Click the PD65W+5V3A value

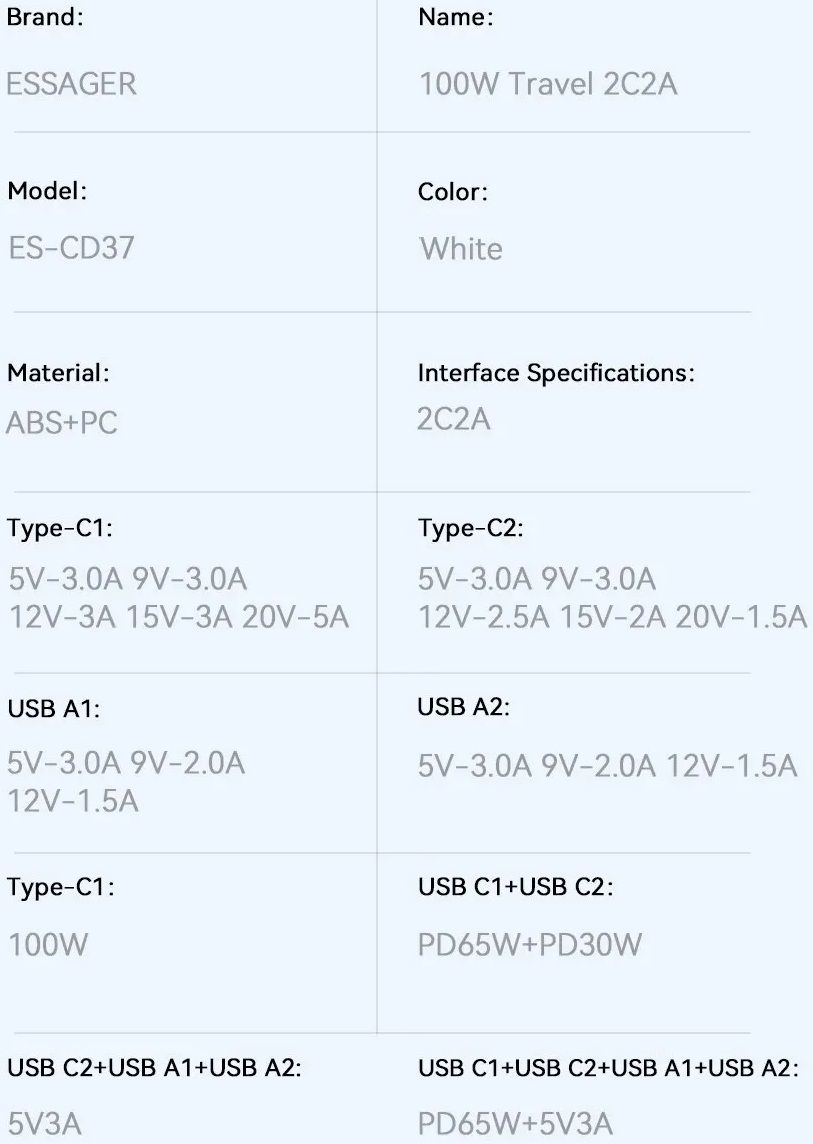pyautogui.click(x=515, y=1123)
